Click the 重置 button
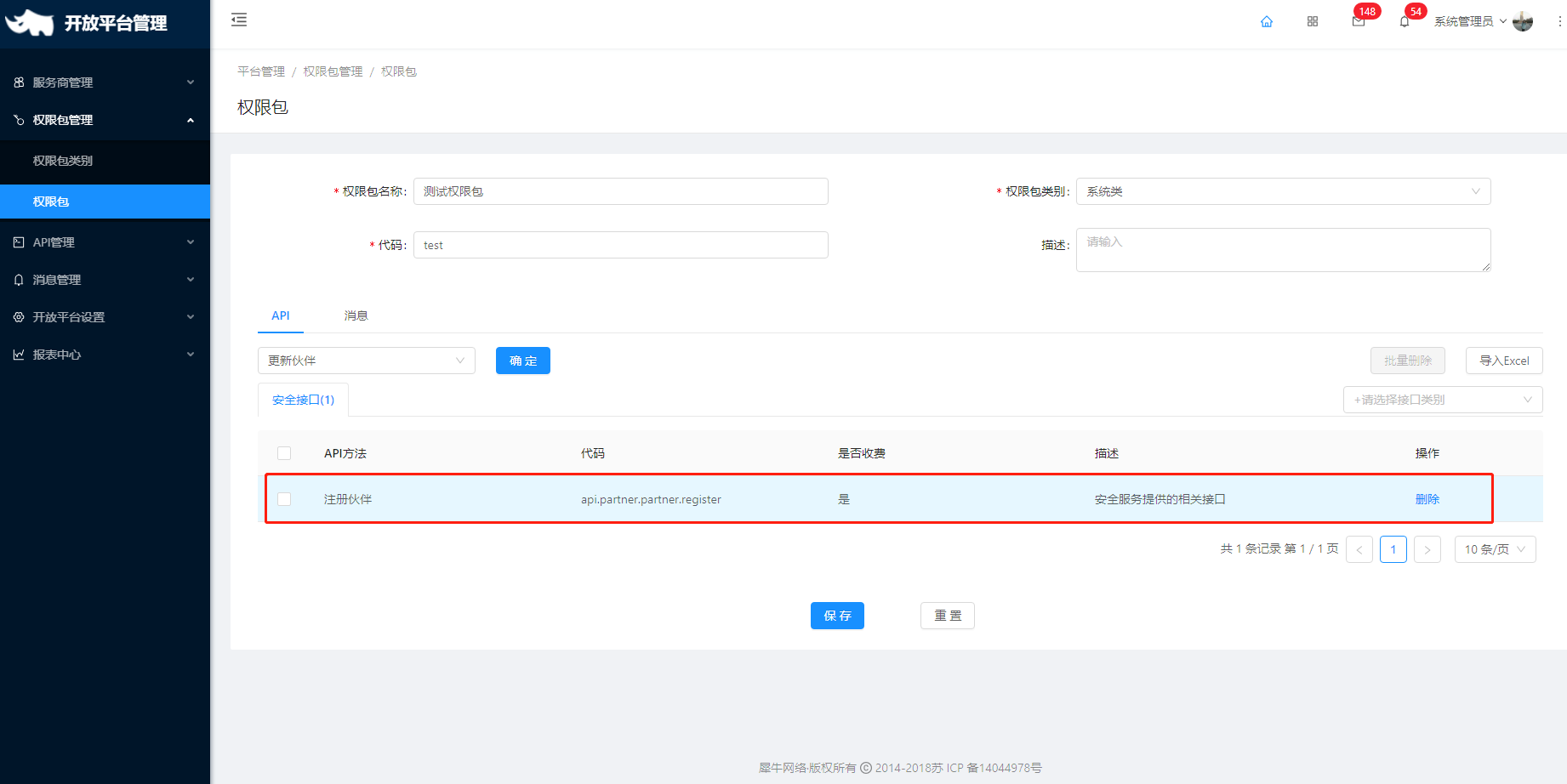1567x784 pixels. [x=948, y=616]
